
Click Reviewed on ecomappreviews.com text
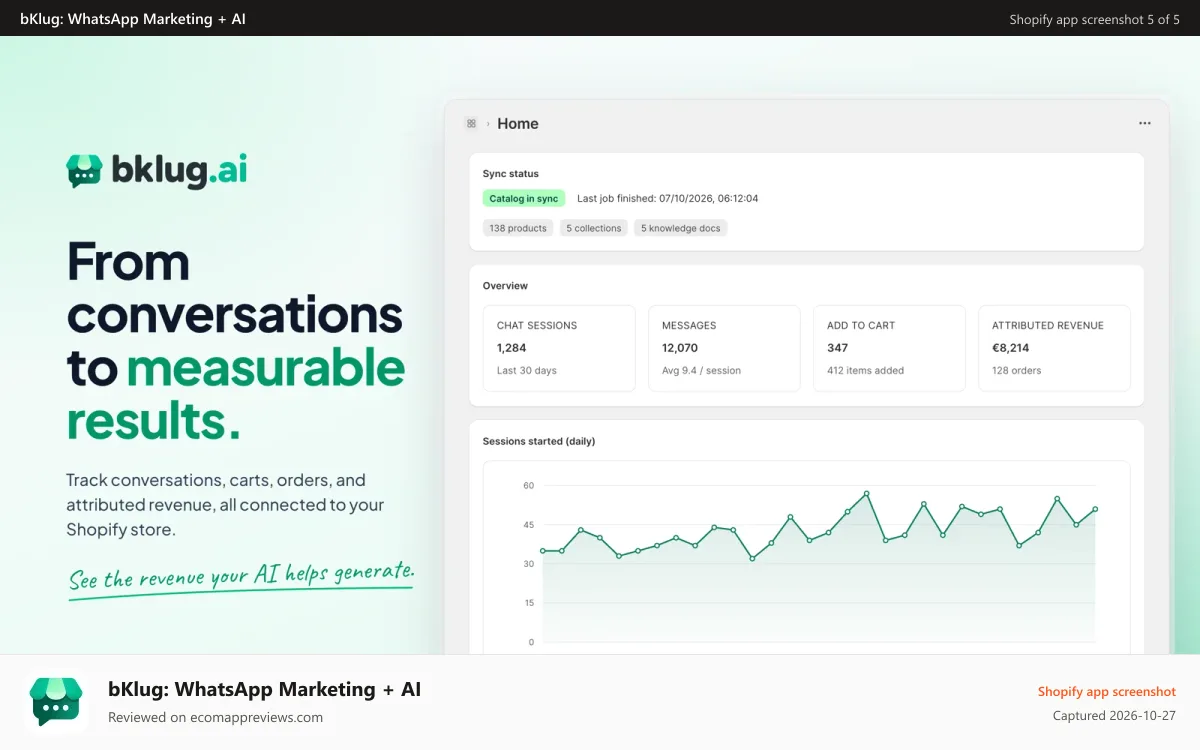point(215,717)
